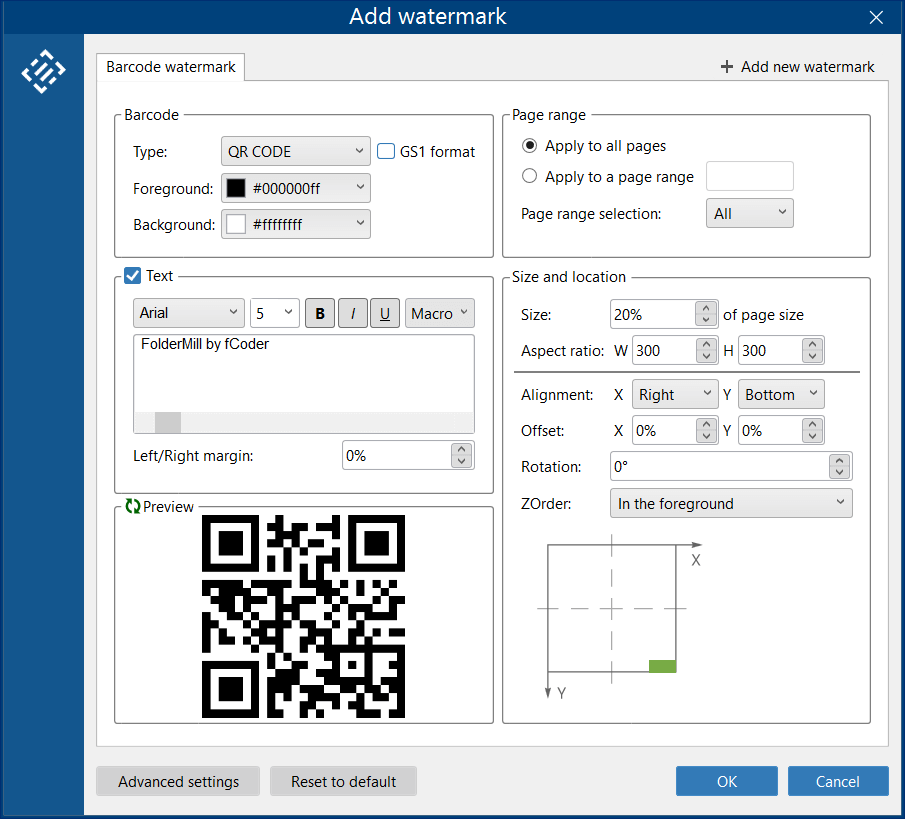Click the white background color swatch
The height and width of the screenshot is (819, 905).
(x=235, y=224)
